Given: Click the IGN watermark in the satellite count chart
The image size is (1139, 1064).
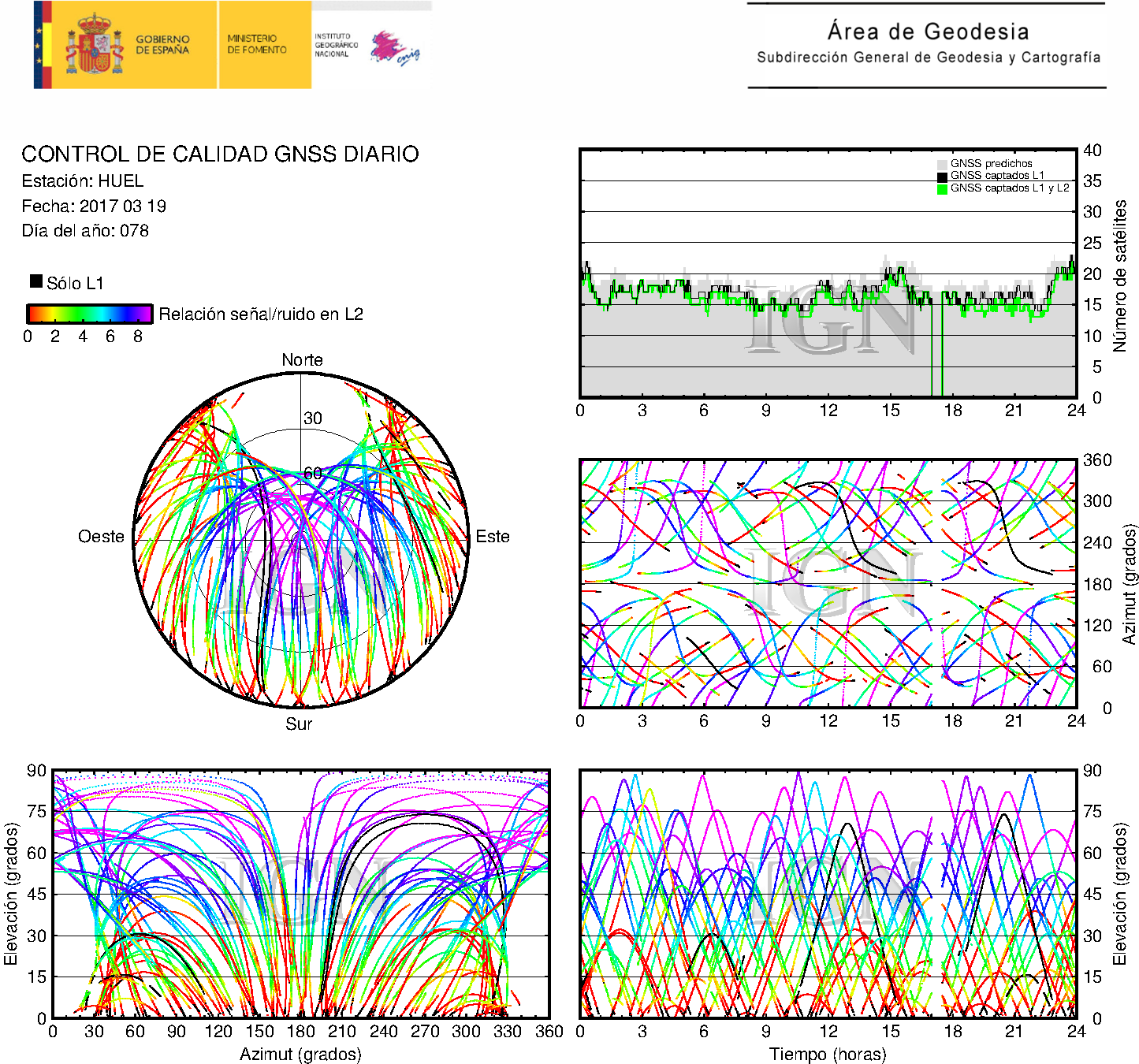Looking at the screenshot, I should 832,319.
